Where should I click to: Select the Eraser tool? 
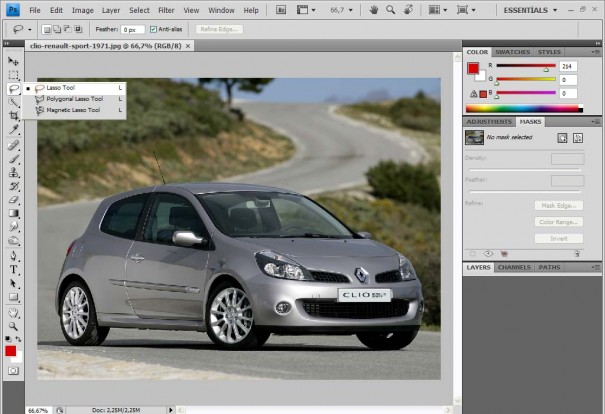(x=14, y=199)
